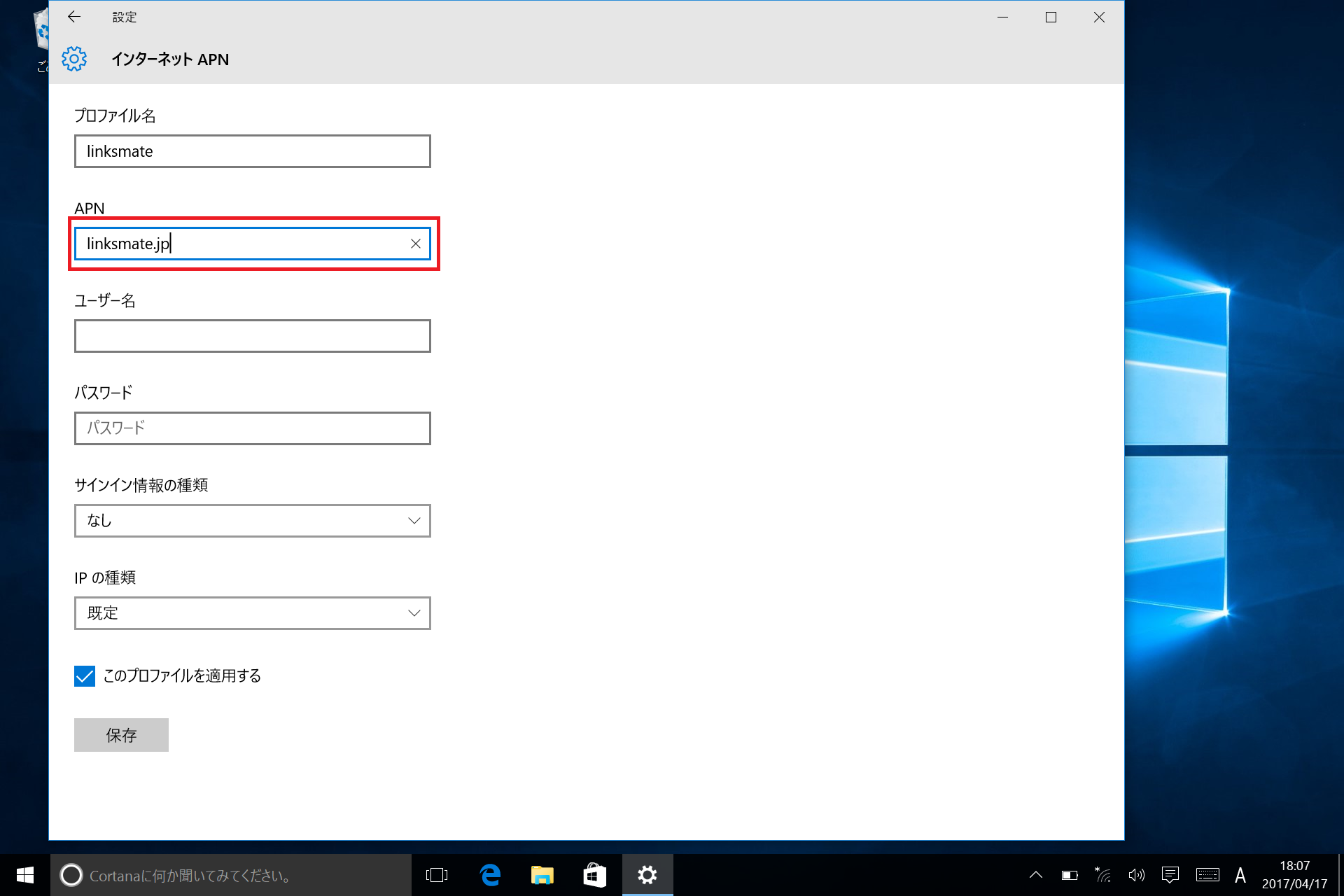The height and width of the screenshot is (896, 1344).
Task: Open the touch keyboard icon
Action: tap(1207, 875)
